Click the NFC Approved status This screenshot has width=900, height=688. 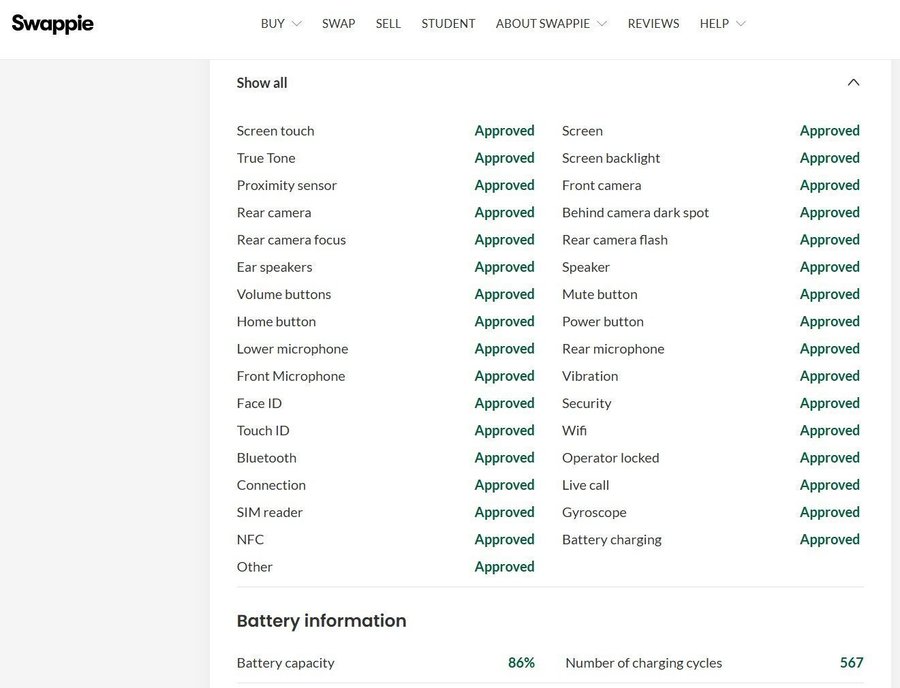(504, 539)
